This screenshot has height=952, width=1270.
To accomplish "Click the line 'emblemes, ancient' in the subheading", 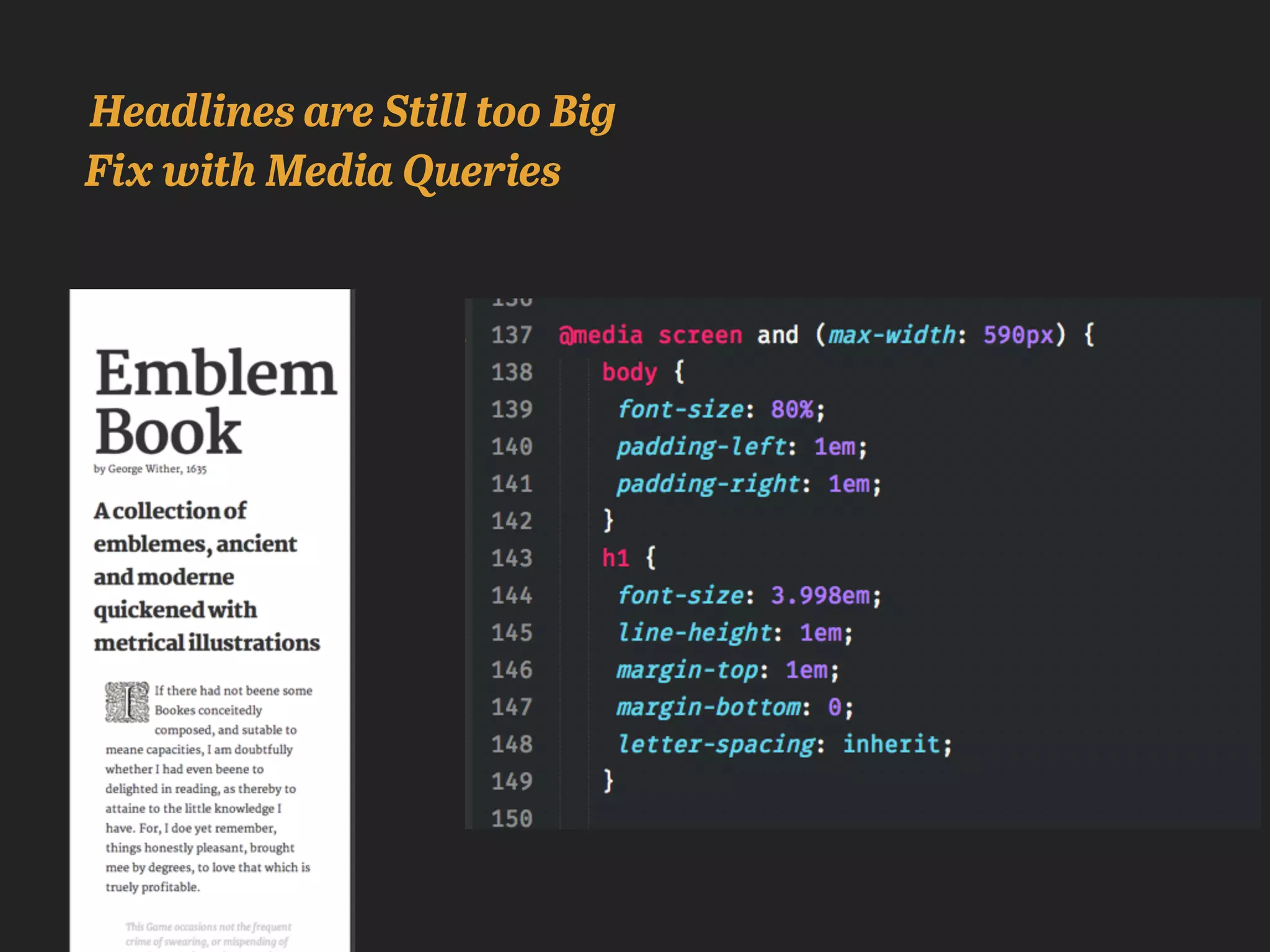I will (x=195, y=544).
